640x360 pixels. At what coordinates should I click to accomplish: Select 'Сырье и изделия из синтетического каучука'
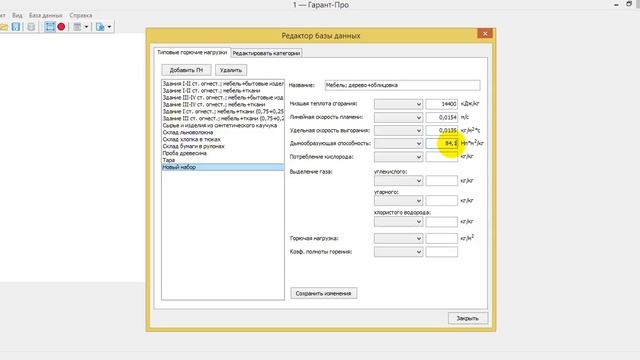point(223,125)
